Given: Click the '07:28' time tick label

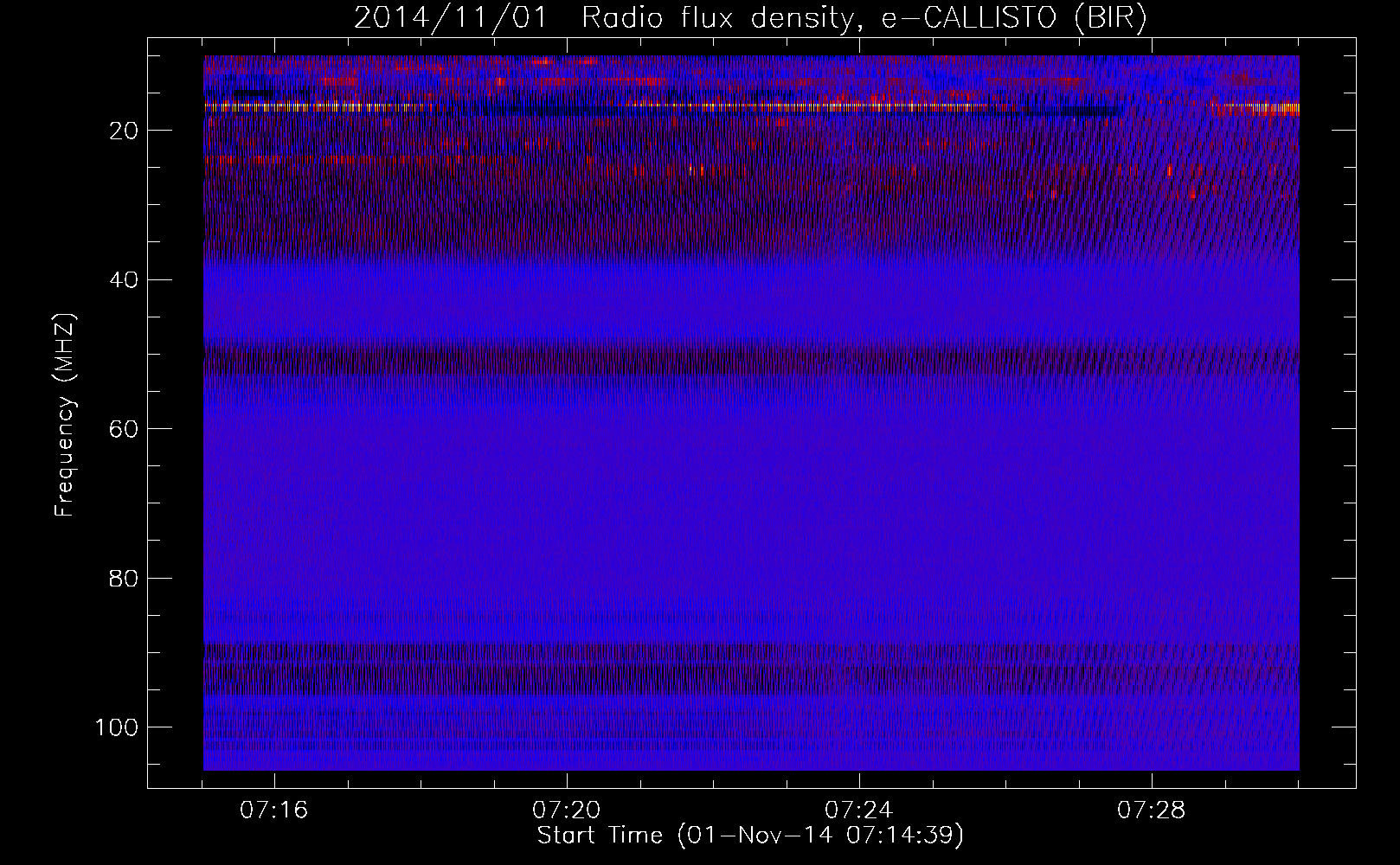Looking at the screenshot, I should [x=1152, y=811].
